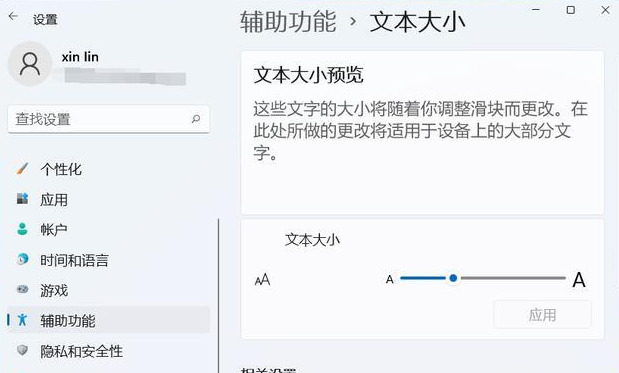This screenshot has width=619, height=373.
Task: Open 个性化 settings page
Action: (109, 169)
